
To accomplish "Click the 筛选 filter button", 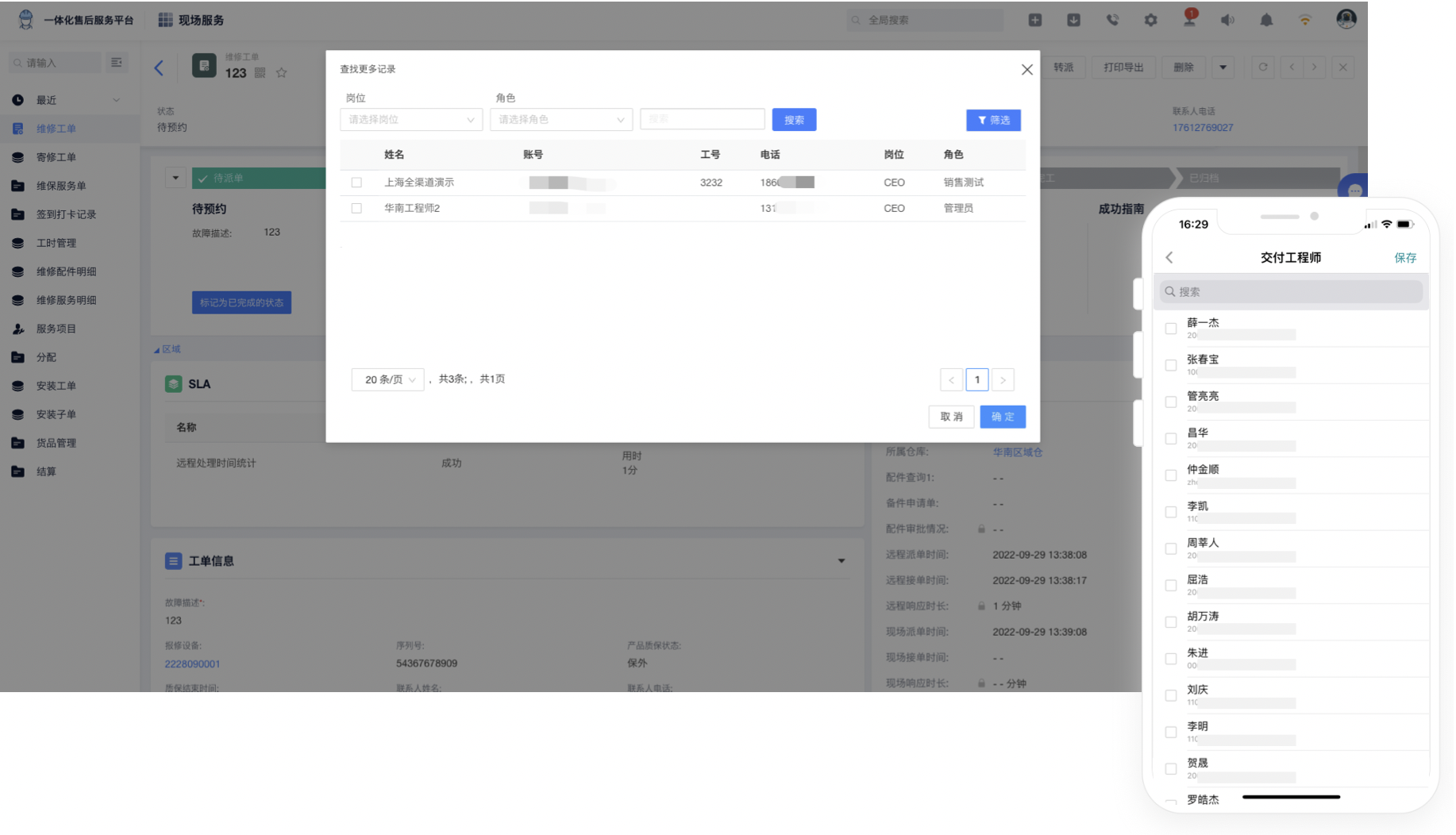I will pos(992,121).
